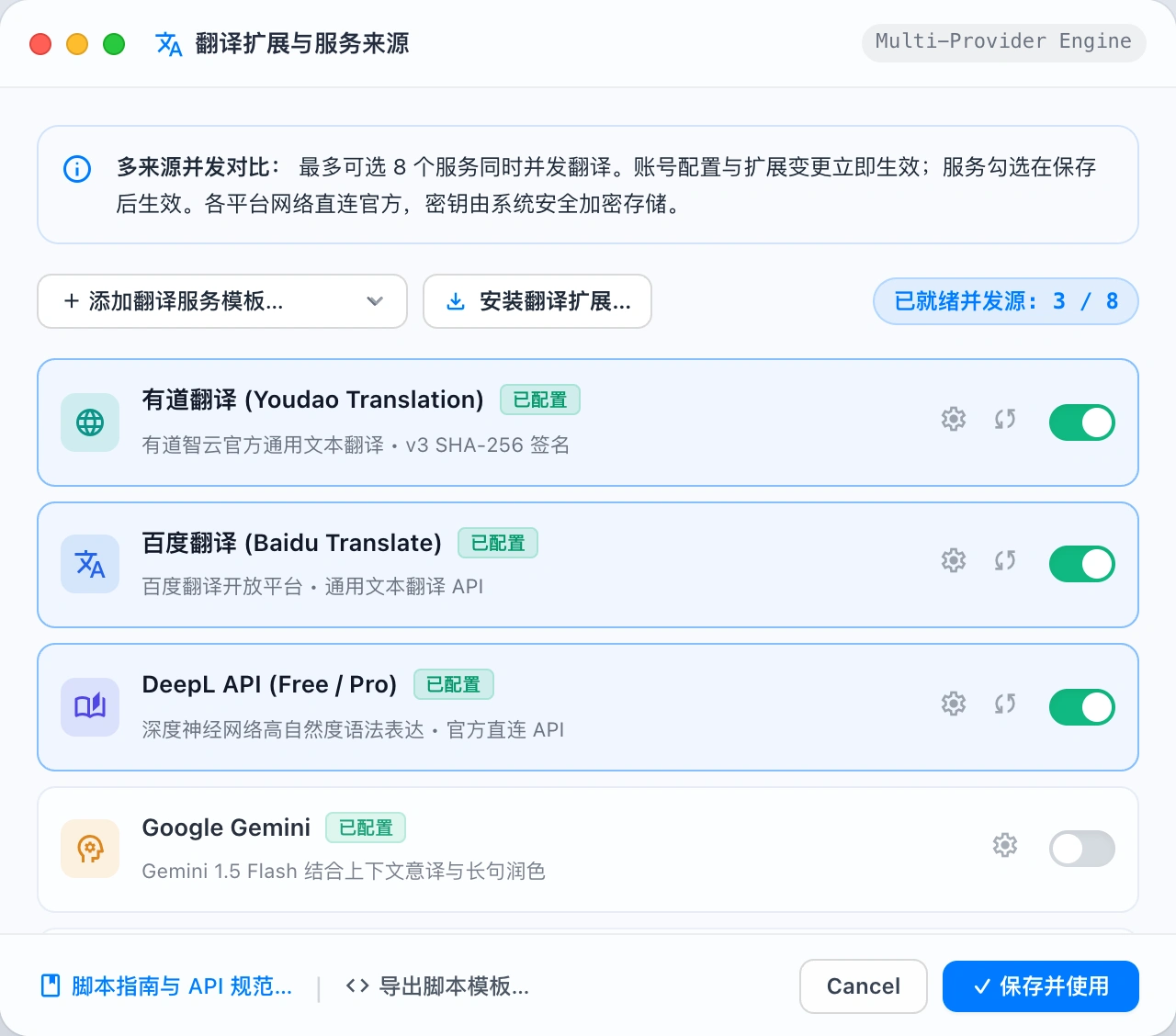Click the 已就绪并发源 3 / 8 badge
The height and width of the screenshot is (1036, 1176).
[x=1006, y=301]
